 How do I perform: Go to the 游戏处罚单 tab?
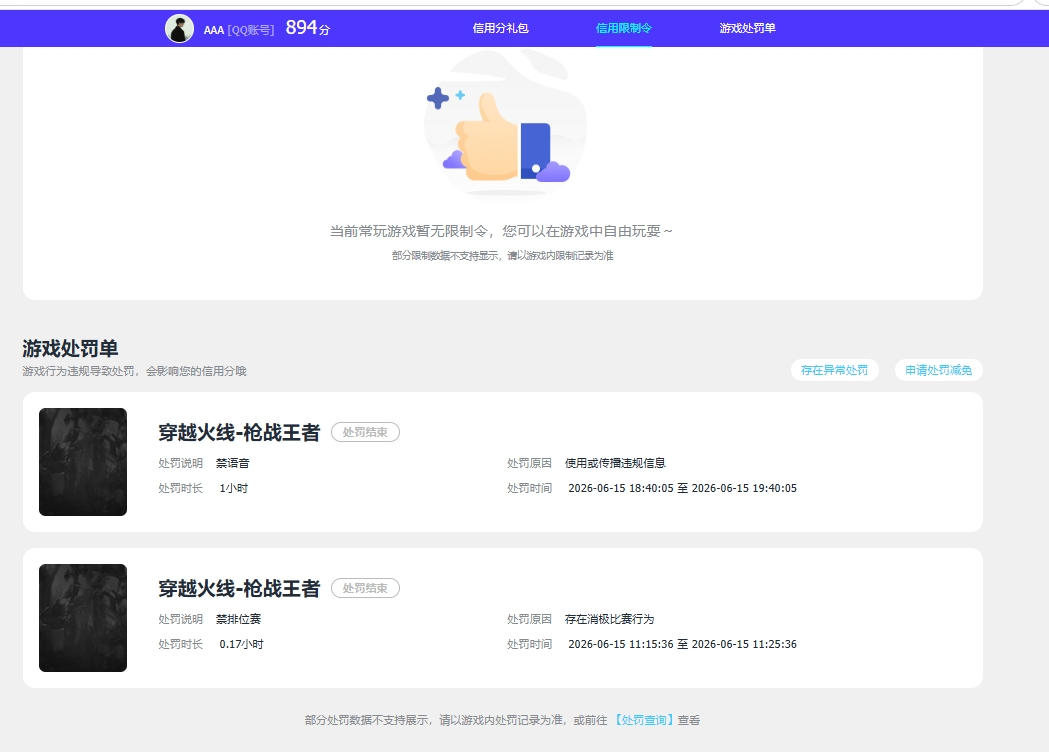(x=747, y=28)
